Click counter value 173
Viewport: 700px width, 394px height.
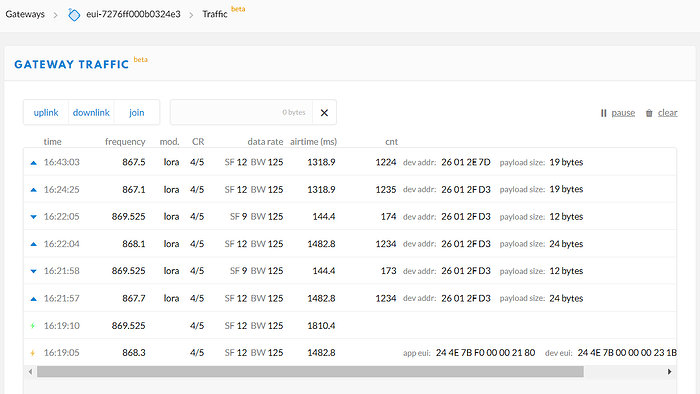click(x=388, y=271)
